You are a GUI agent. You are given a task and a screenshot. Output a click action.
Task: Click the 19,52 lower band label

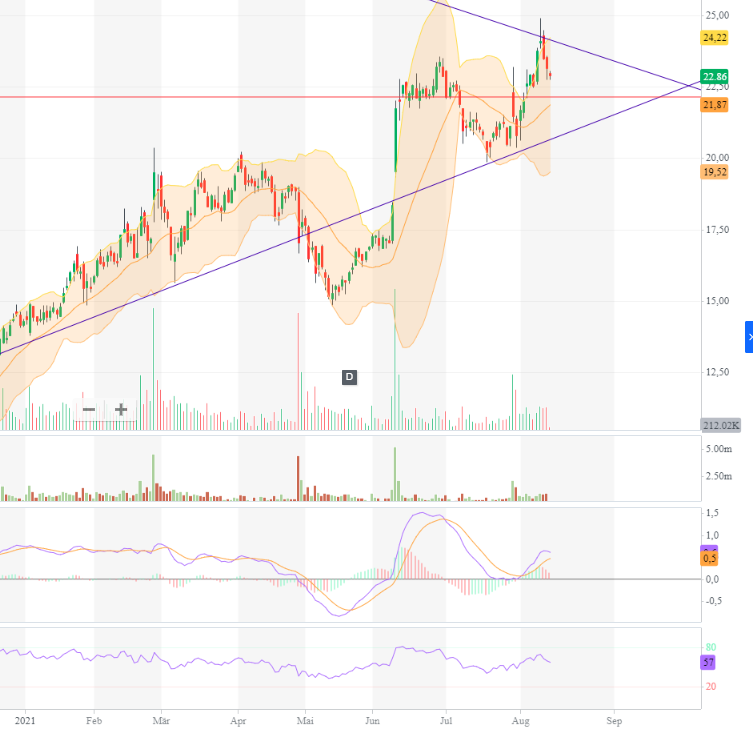(x=715, y=172)
